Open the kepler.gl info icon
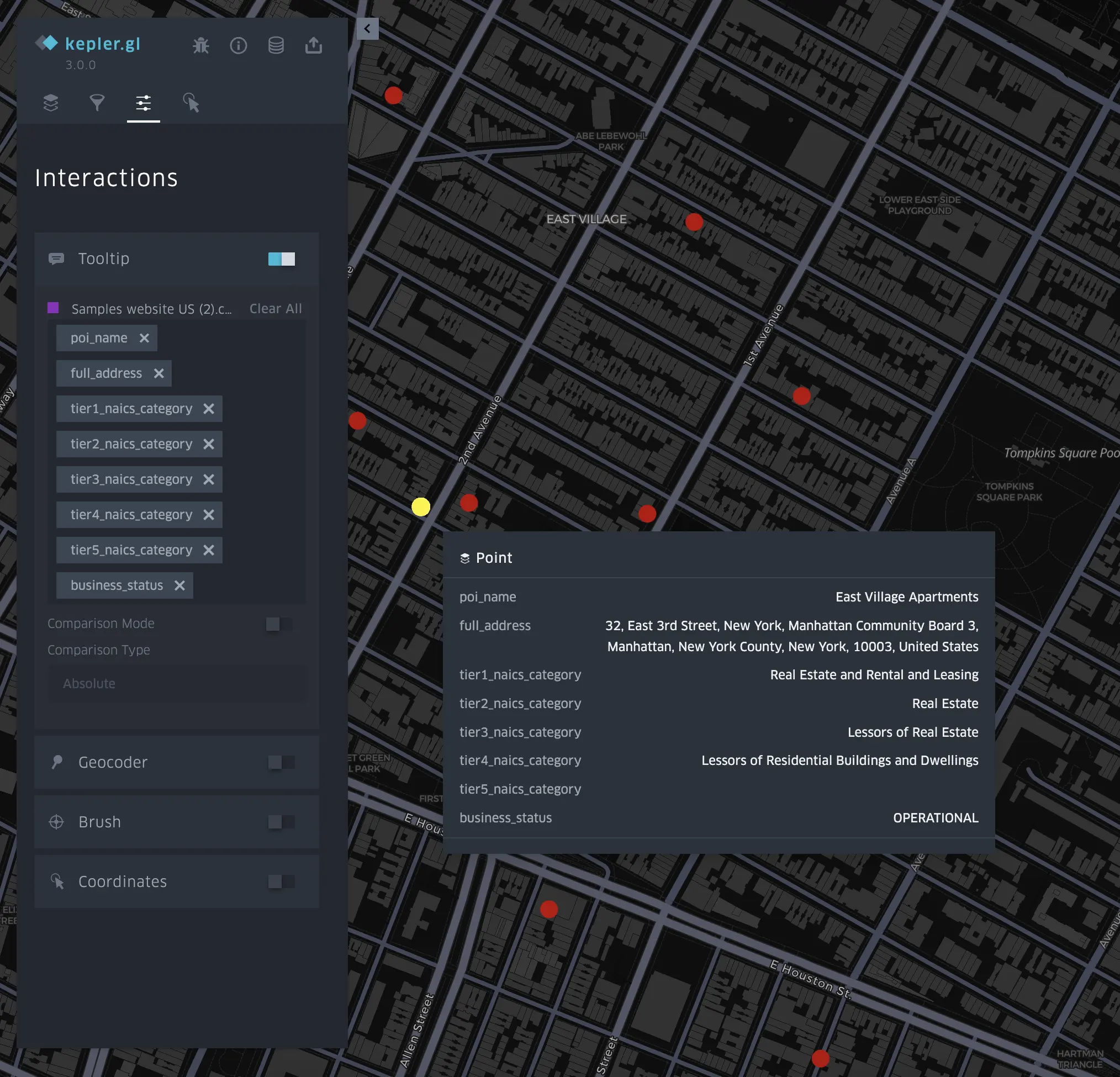The image size is (1120, 1077). 239,46
